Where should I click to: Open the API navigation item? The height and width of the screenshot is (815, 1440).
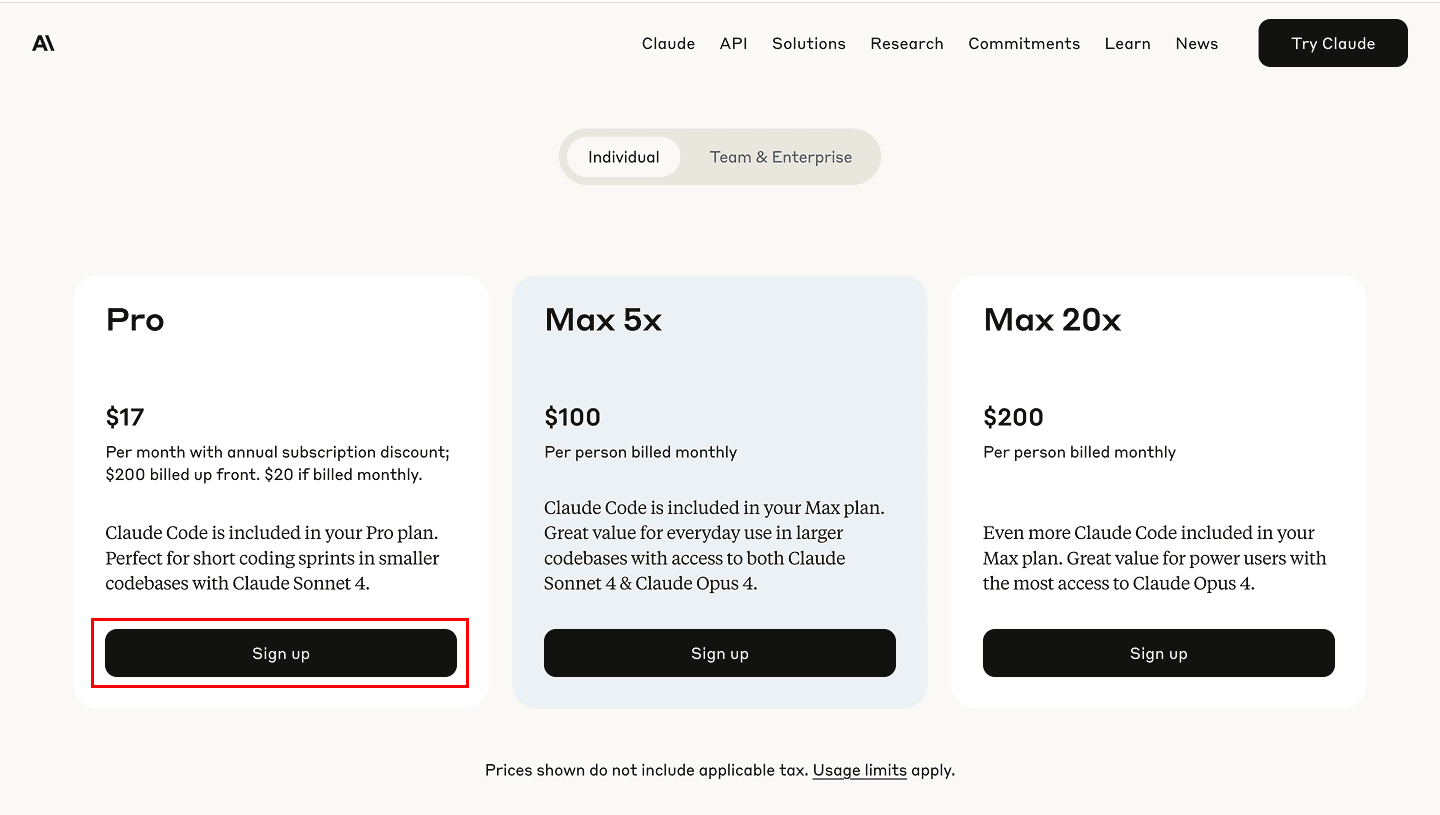733,43
